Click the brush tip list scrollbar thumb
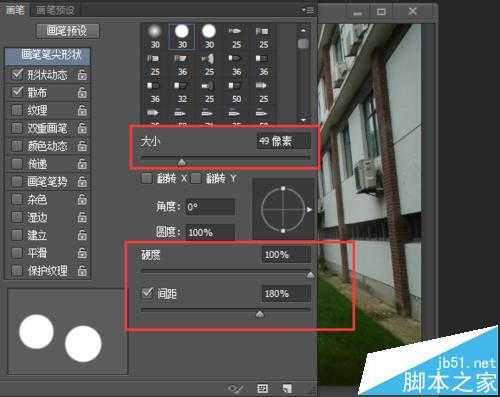This screenshot has height=397, width=500. 303,44
